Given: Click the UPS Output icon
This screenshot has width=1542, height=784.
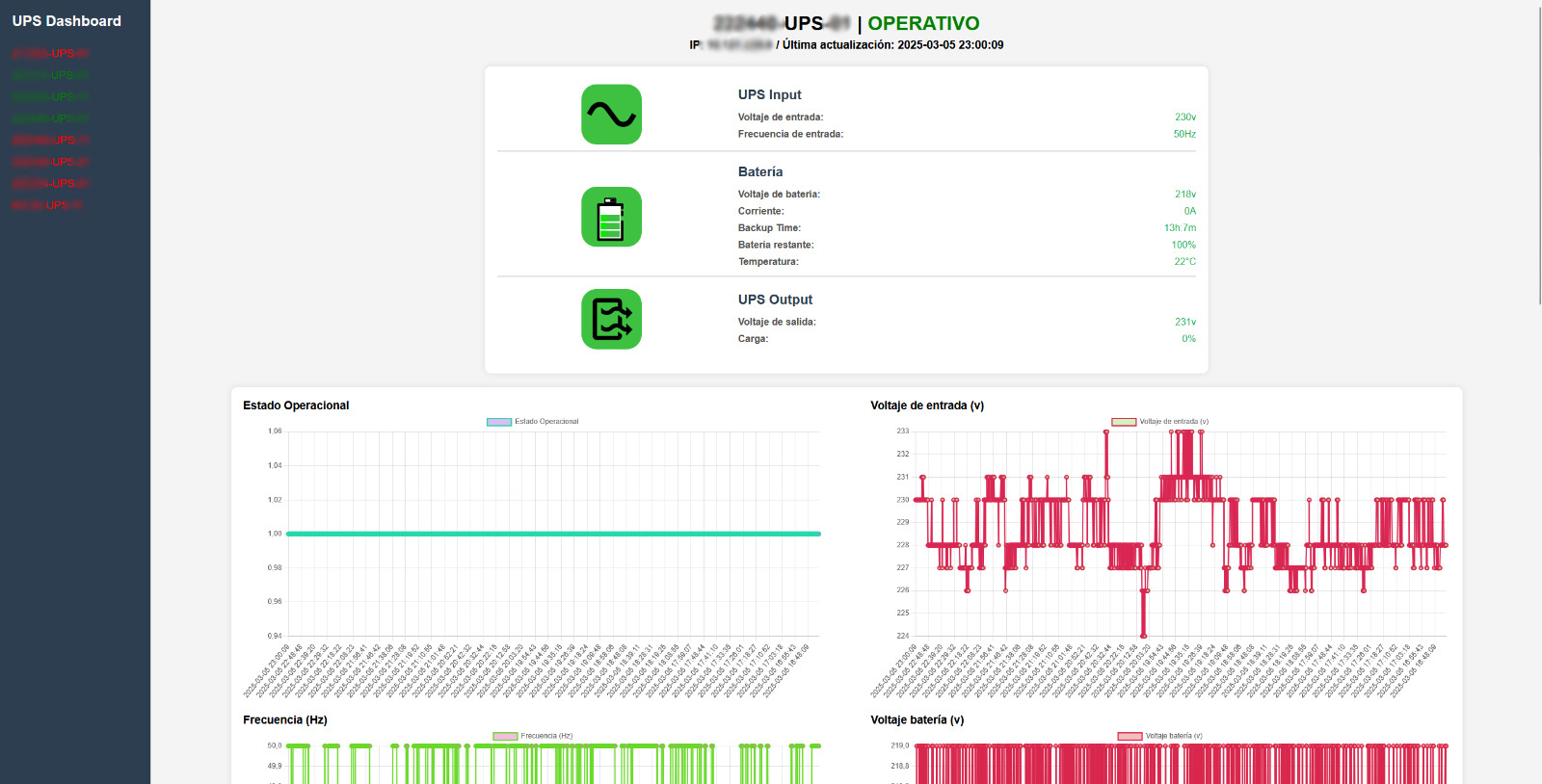Looking at the screenshot, I should tap(611, 319).
